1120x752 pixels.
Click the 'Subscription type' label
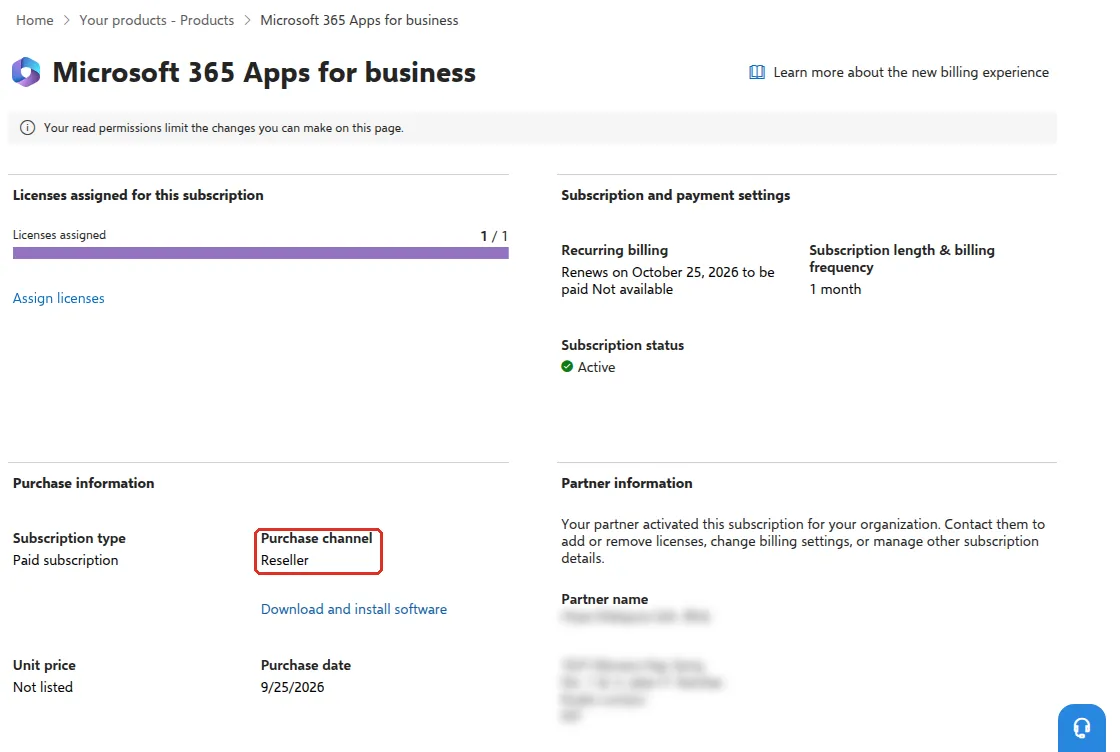(69, 538)
